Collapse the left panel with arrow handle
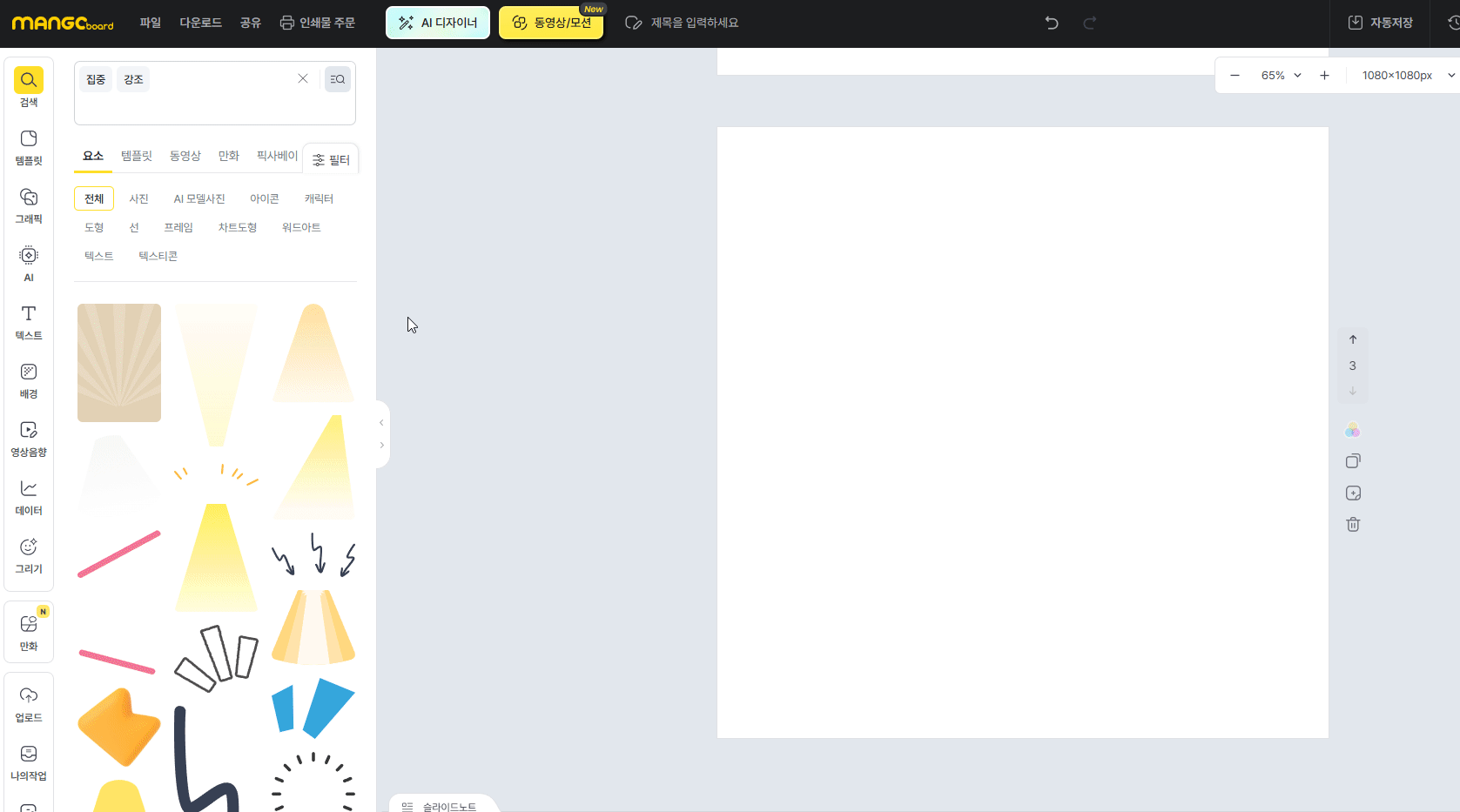Screen dimensions: 1460x812 (x=381, y=423)
